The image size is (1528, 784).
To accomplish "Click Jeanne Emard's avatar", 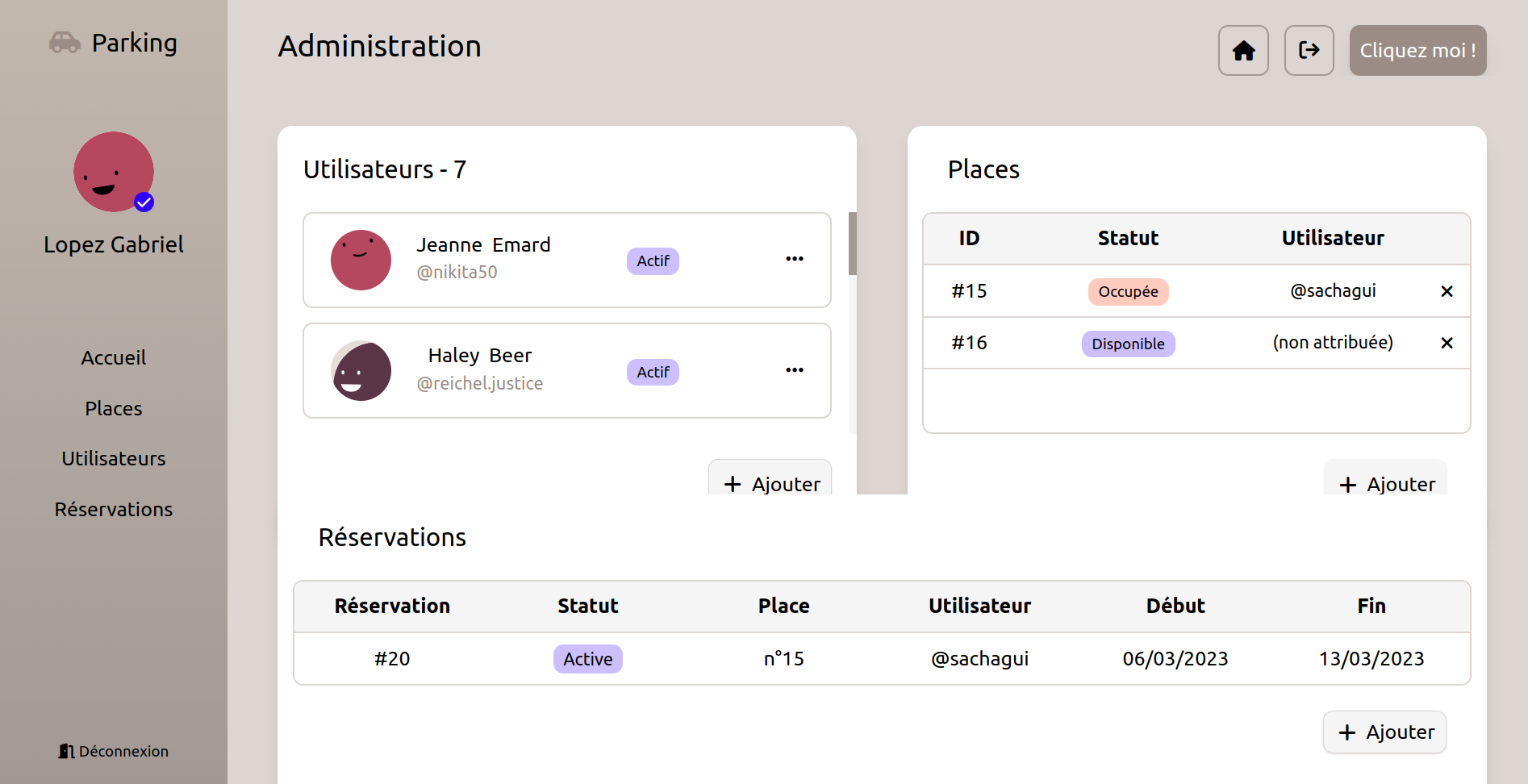I will pyautogui.click(x=361, y=260).
